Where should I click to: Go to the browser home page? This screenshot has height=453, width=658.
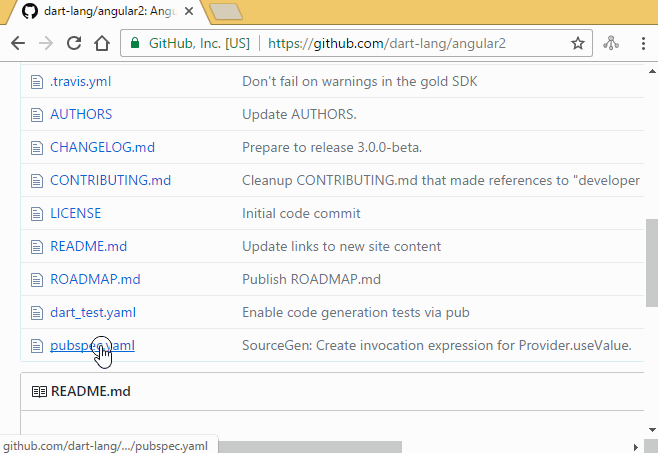(102, 43)
